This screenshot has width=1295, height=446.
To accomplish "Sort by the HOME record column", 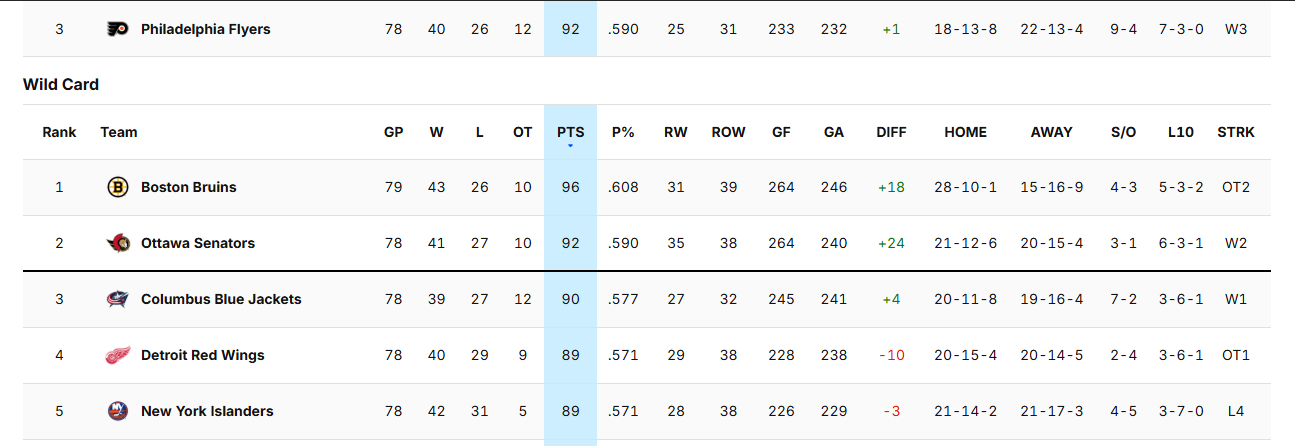I will pos(965,132).
